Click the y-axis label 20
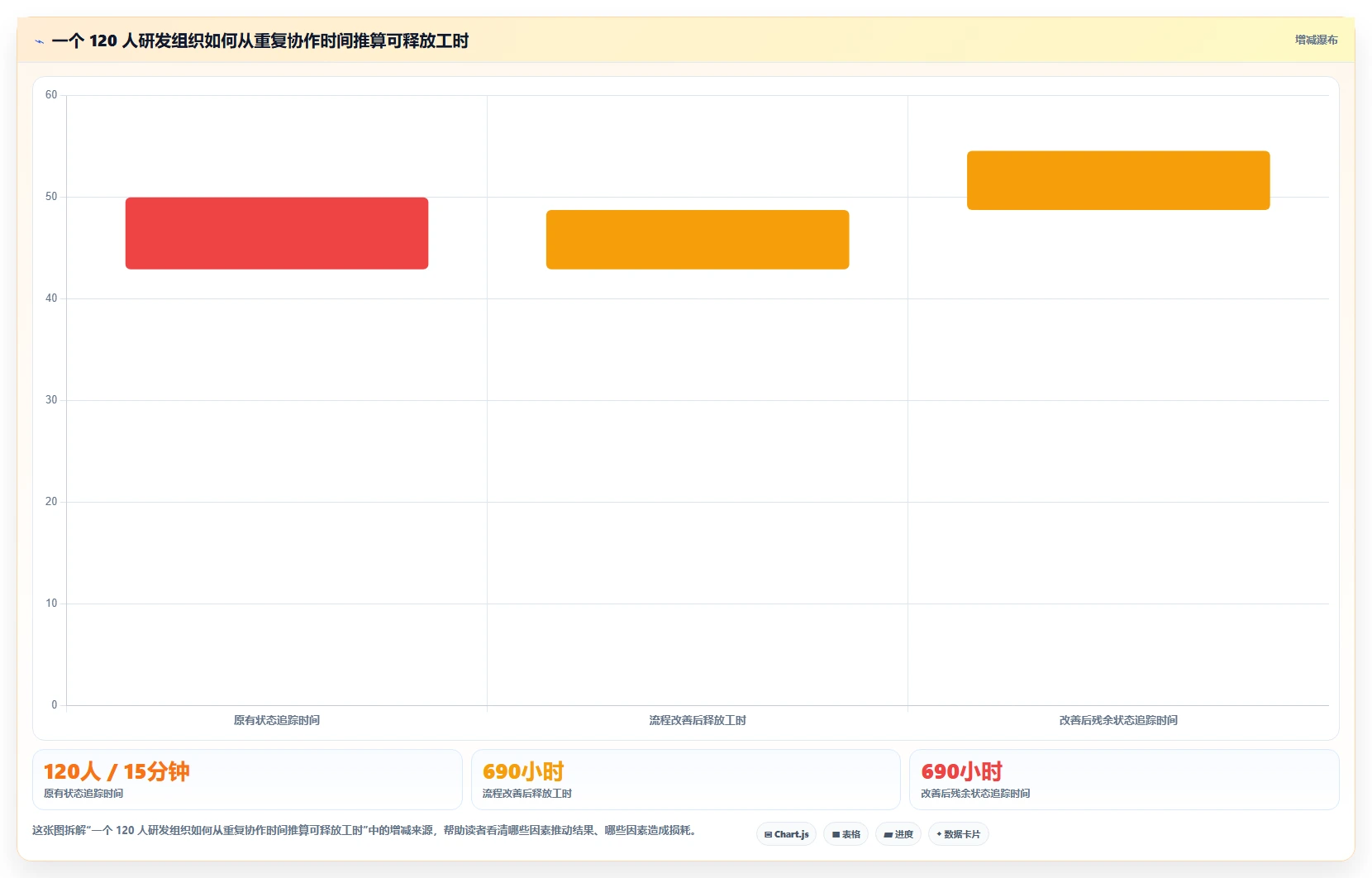This screenshot has width=1372, height=878. tap(51, 502)
